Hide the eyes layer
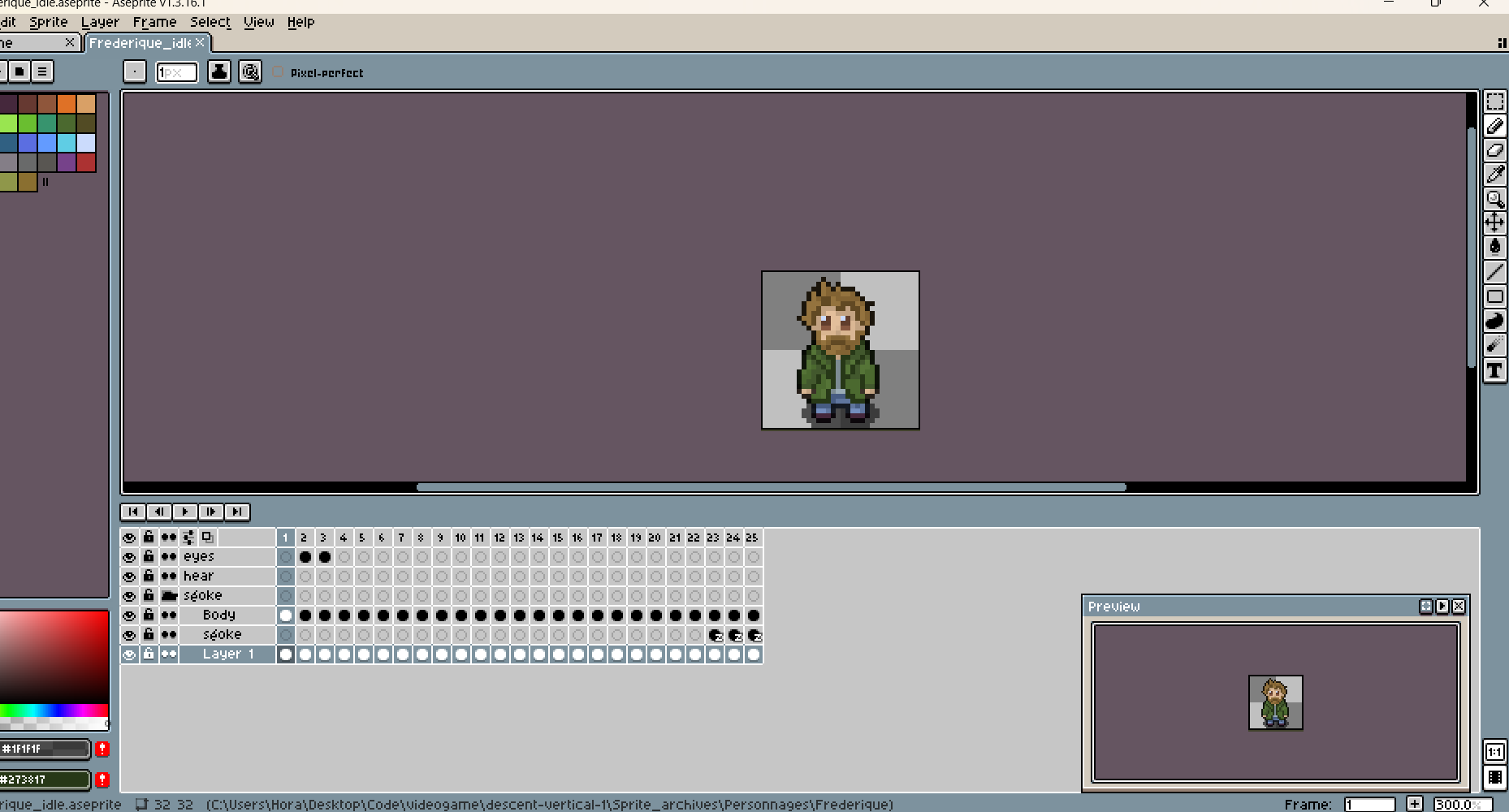Viewport: 1509px width, 812px height. tap(129, 557)
